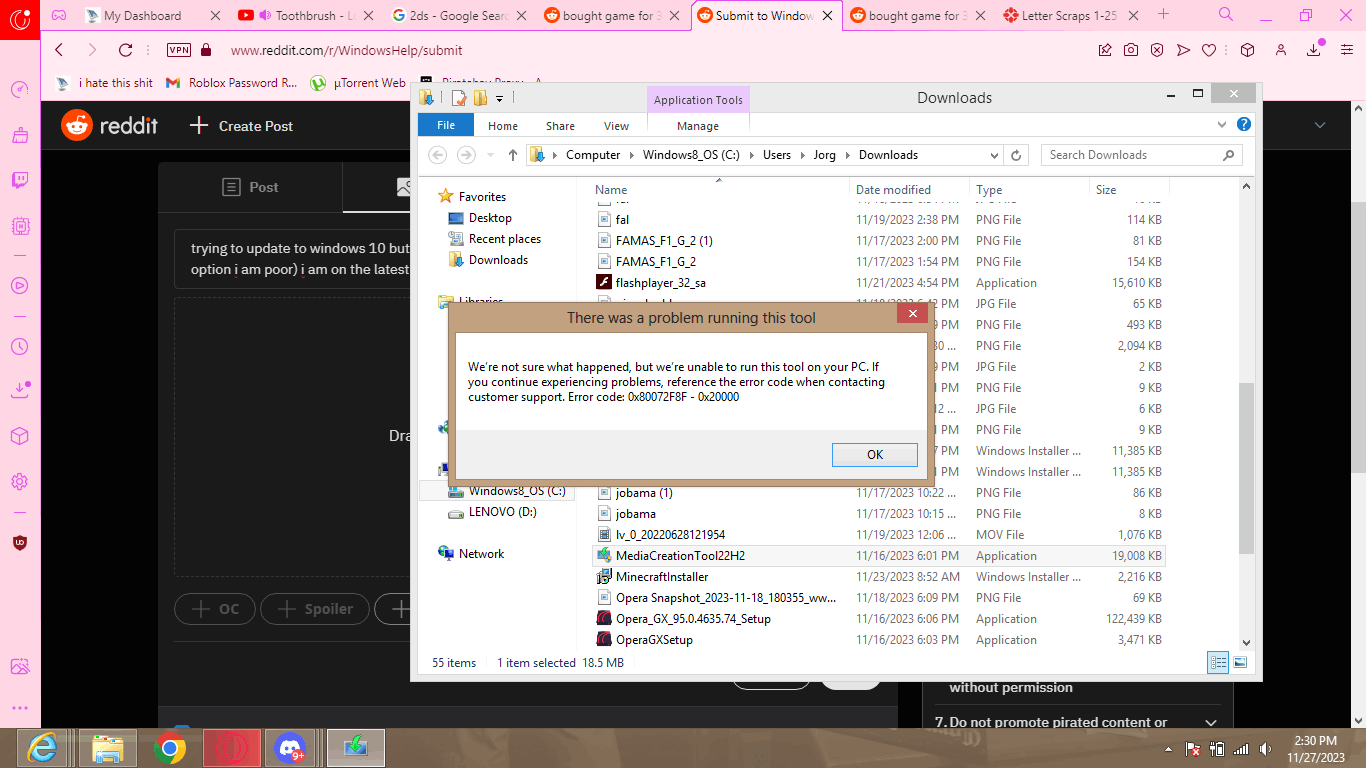Open Opera sidebar settings gear
Viewport: 1366px width, 768px height.
click(x=20, y=482)
